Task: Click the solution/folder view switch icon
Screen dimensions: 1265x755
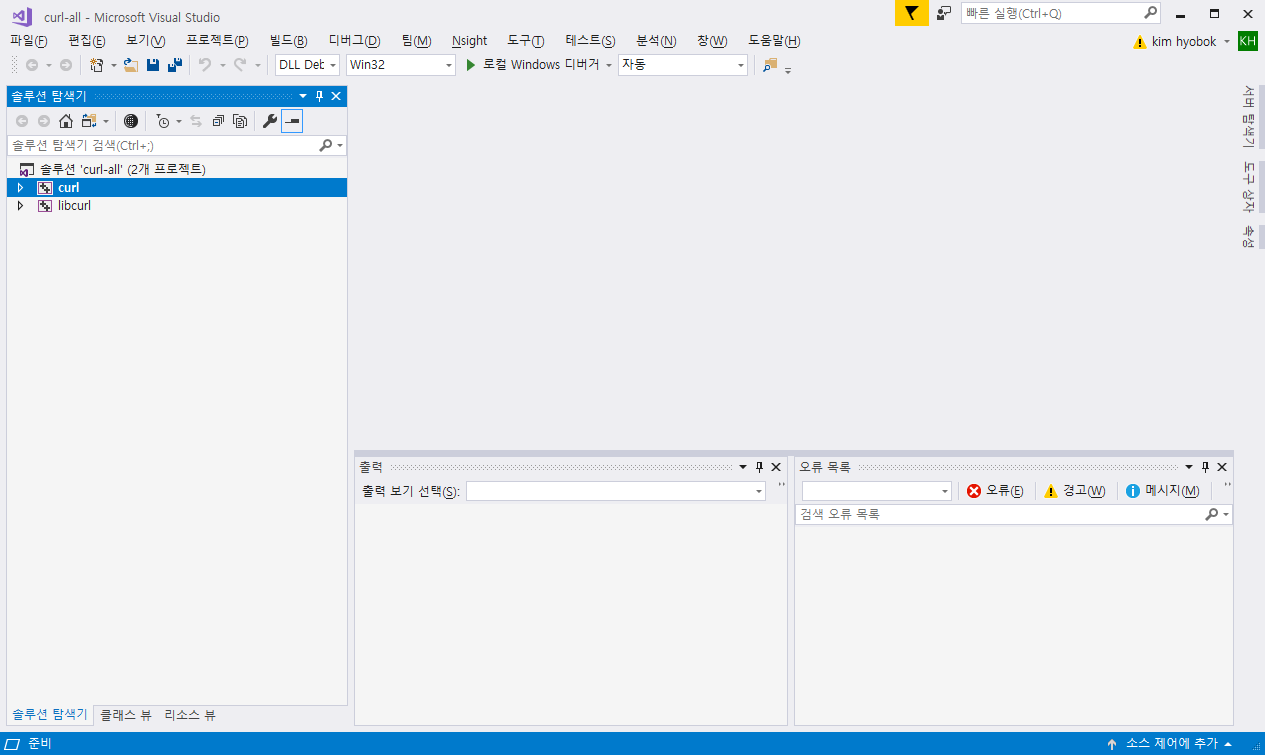Action: (89, 121)
